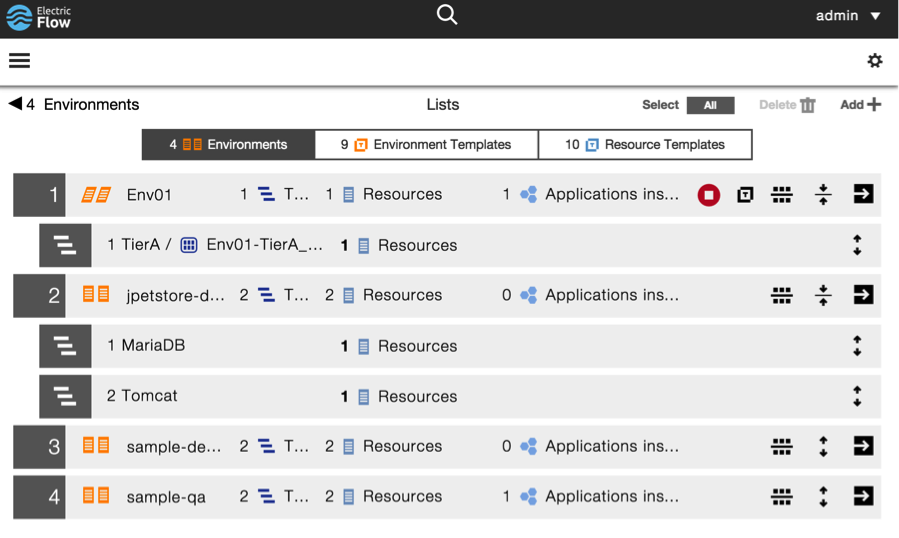Screen dimensions: 899x538
Task: Expand the sample-qa environment row
Action: point(823,497)
